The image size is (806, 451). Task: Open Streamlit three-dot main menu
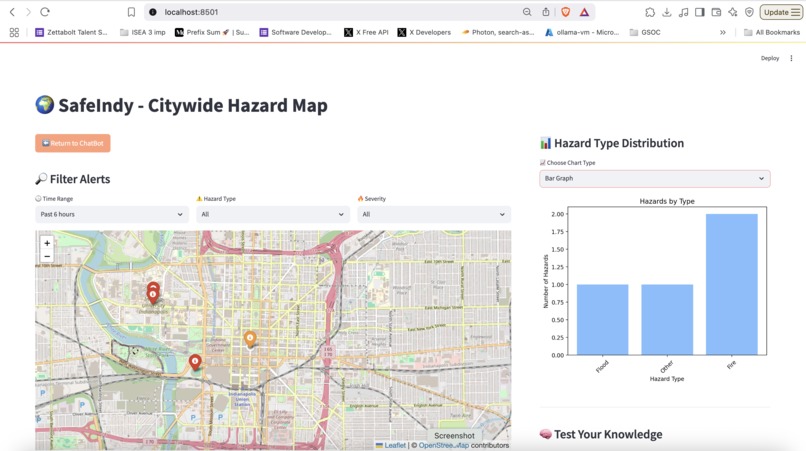tap(792, 58)
